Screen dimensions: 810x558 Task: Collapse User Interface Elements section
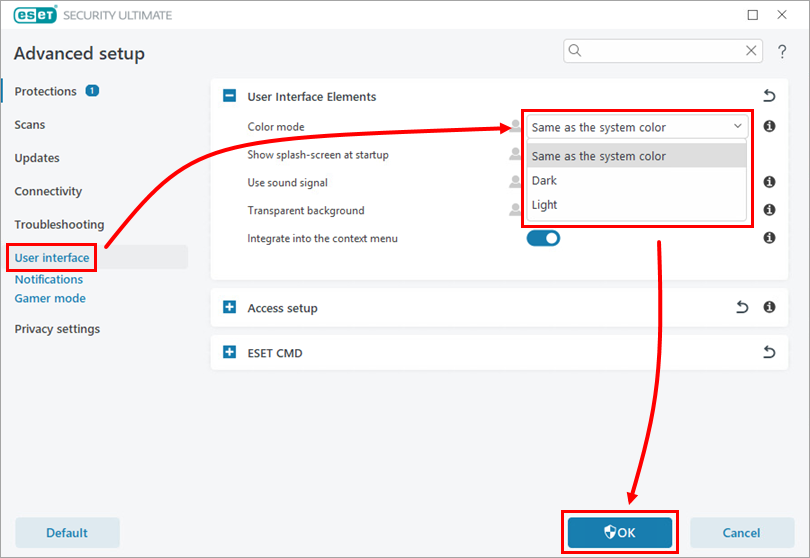229,96
